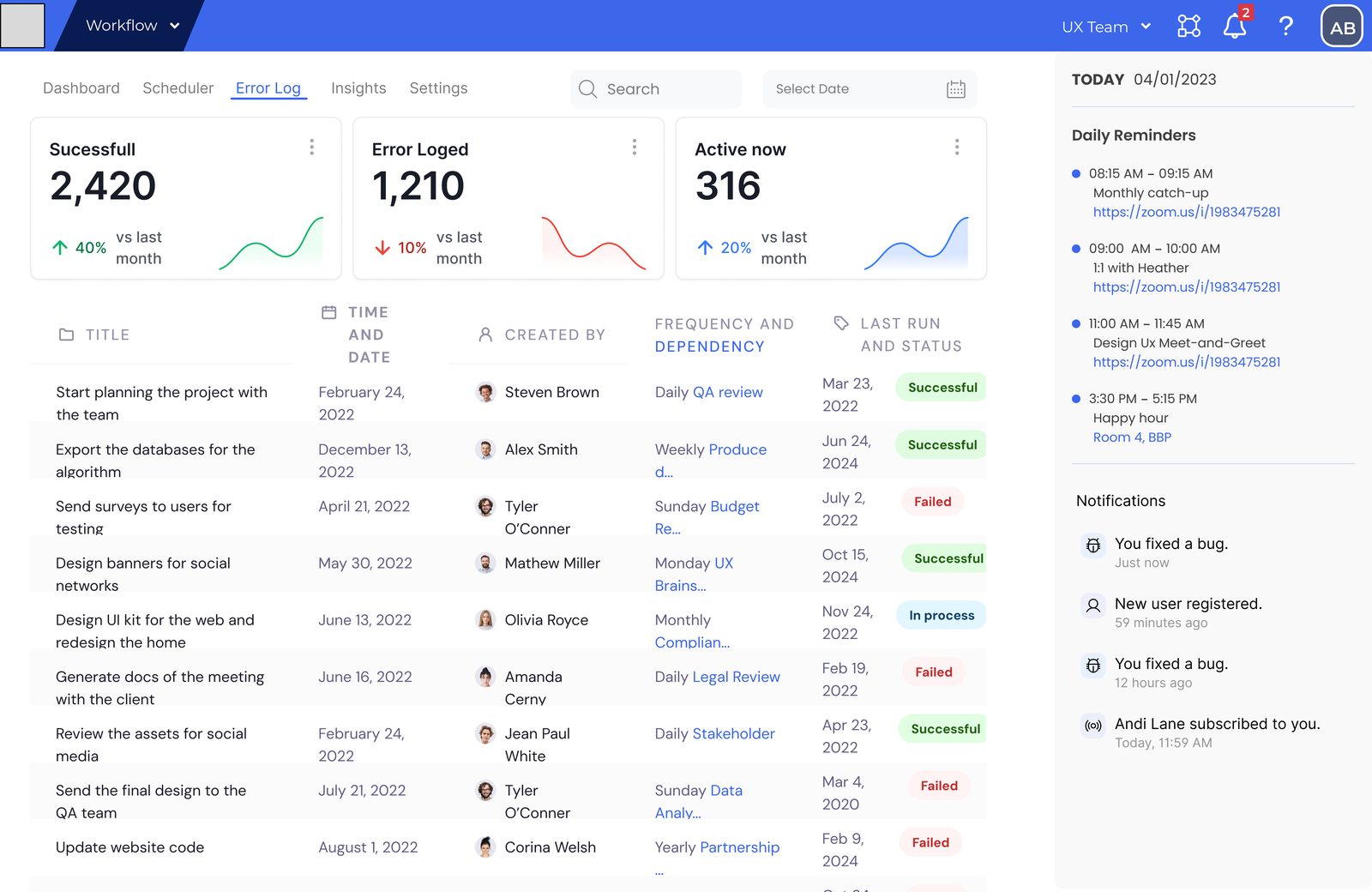Click the help question mark icon
Screen dimensions: 1372x892
click(1285, 26)
